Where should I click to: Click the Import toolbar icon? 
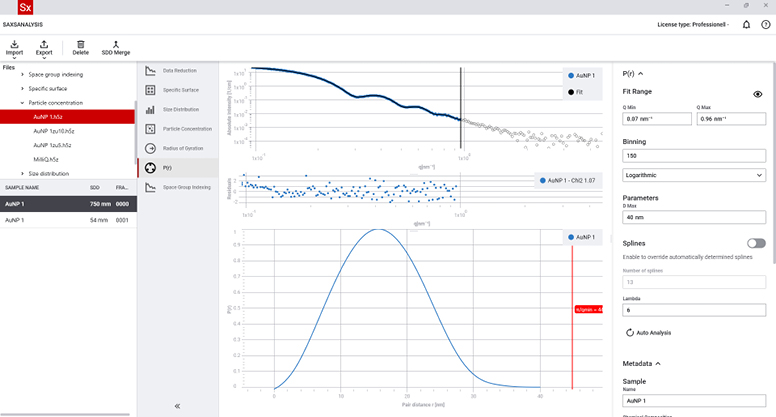15,44
